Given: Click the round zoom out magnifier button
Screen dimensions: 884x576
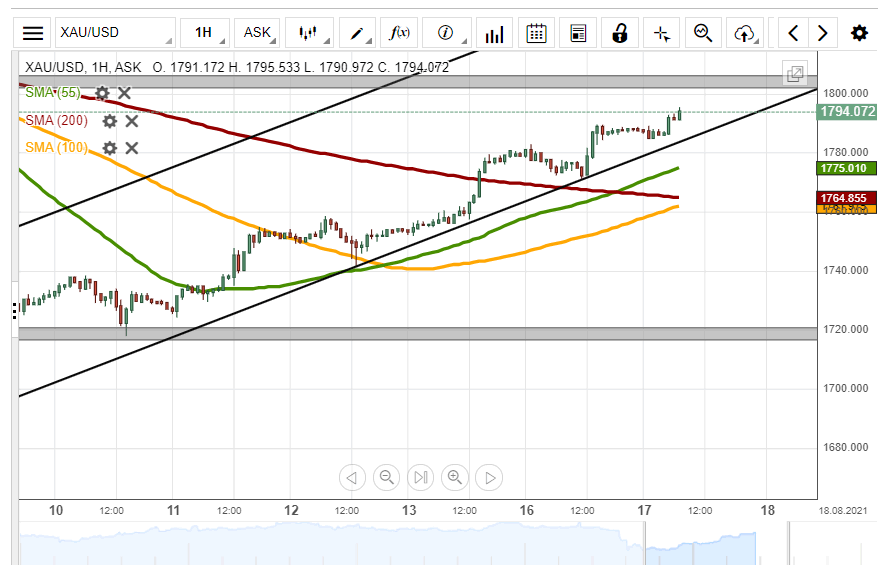Looking at the screenshot, I should pos(386,478).
